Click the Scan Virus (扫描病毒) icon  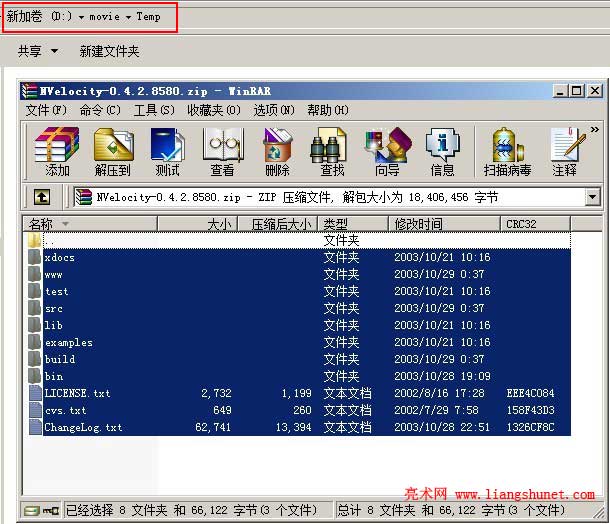pyautogui.click(x=507, y=145)
